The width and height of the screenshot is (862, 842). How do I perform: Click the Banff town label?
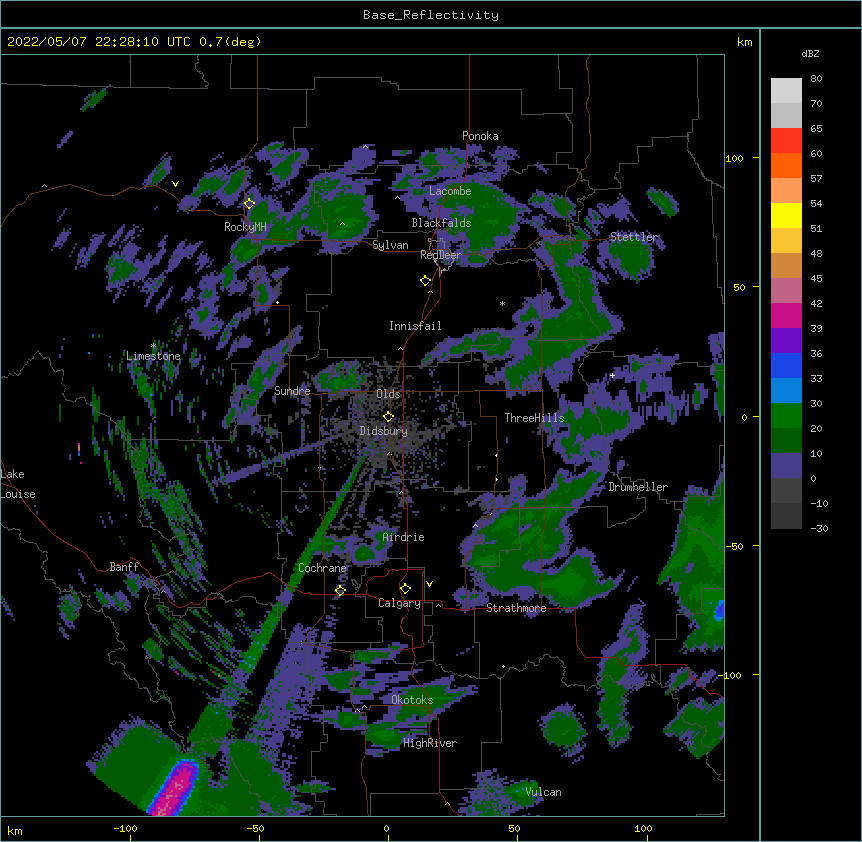pyautogui.click(x=124, y=567)
